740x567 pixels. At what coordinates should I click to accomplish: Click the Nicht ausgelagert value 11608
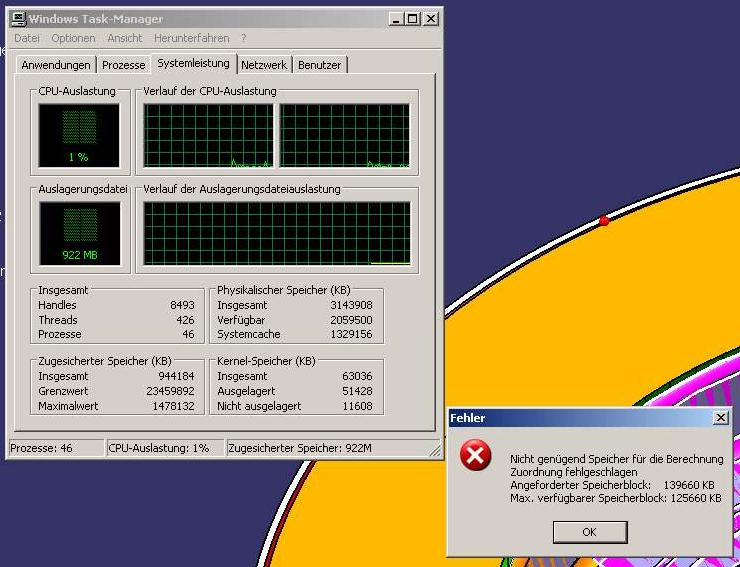tap(357, 406)
